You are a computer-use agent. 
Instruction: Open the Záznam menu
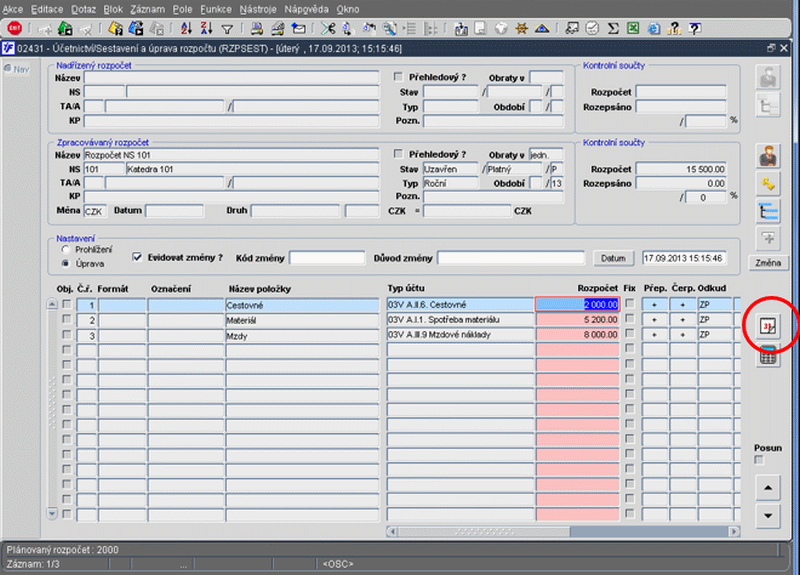(x=145, y=8)
